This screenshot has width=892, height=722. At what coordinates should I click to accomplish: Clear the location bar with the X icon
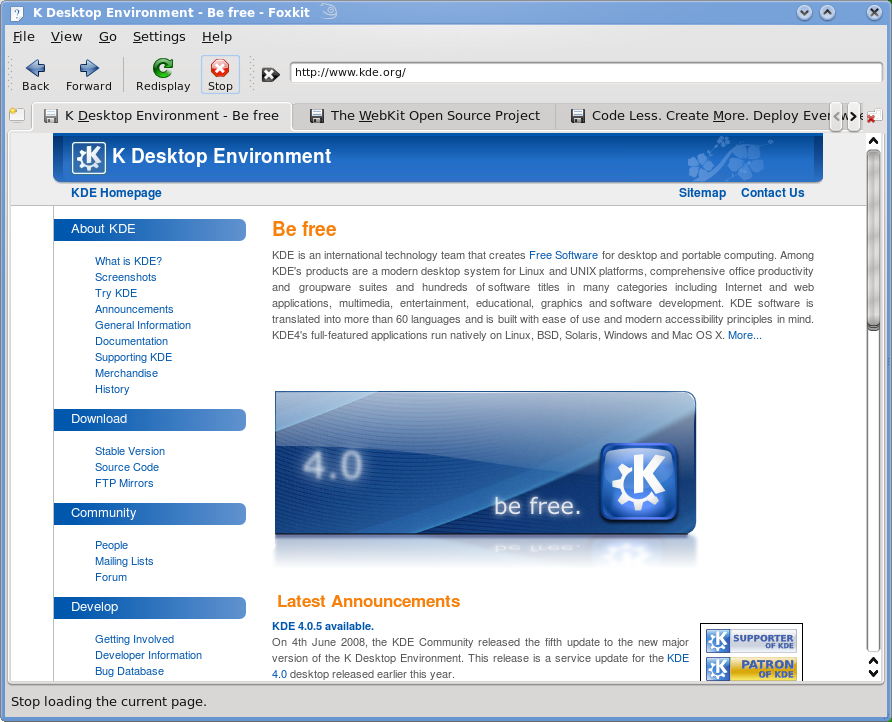pyautogui.click(x=270, y=75)
